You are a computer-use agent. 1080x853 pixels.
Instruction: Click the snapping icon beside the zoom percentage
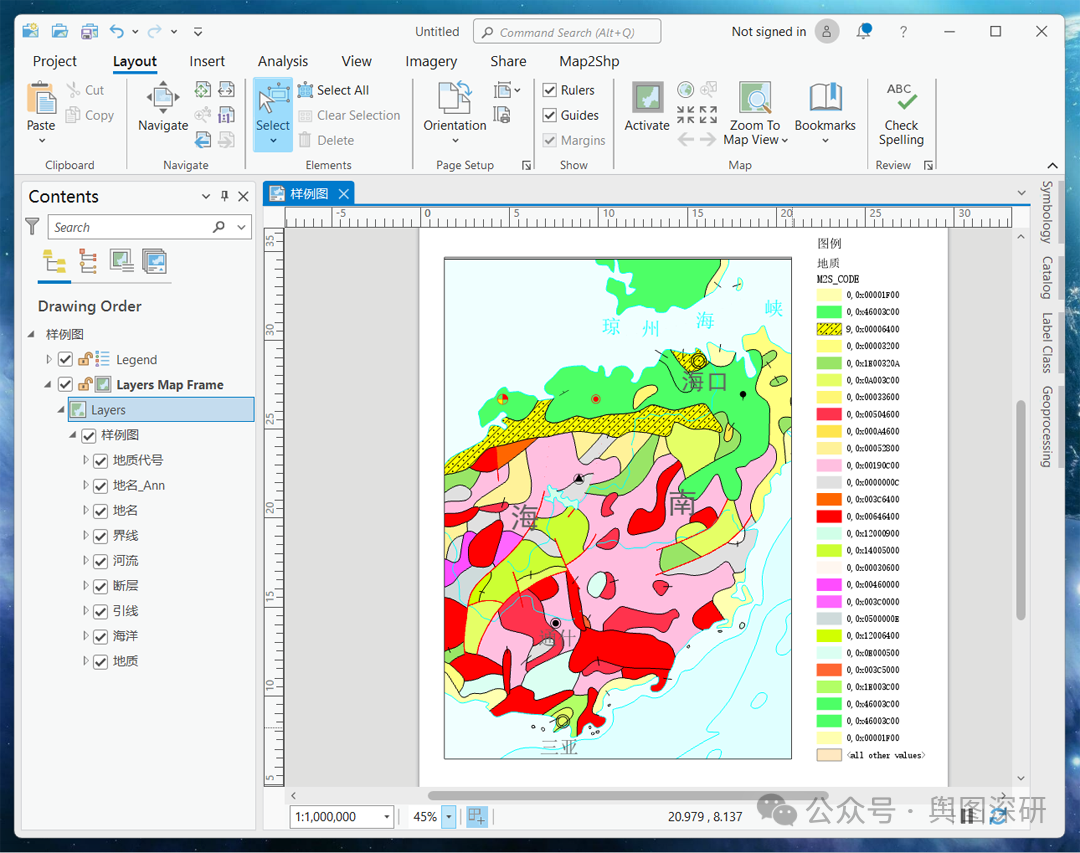477,816
